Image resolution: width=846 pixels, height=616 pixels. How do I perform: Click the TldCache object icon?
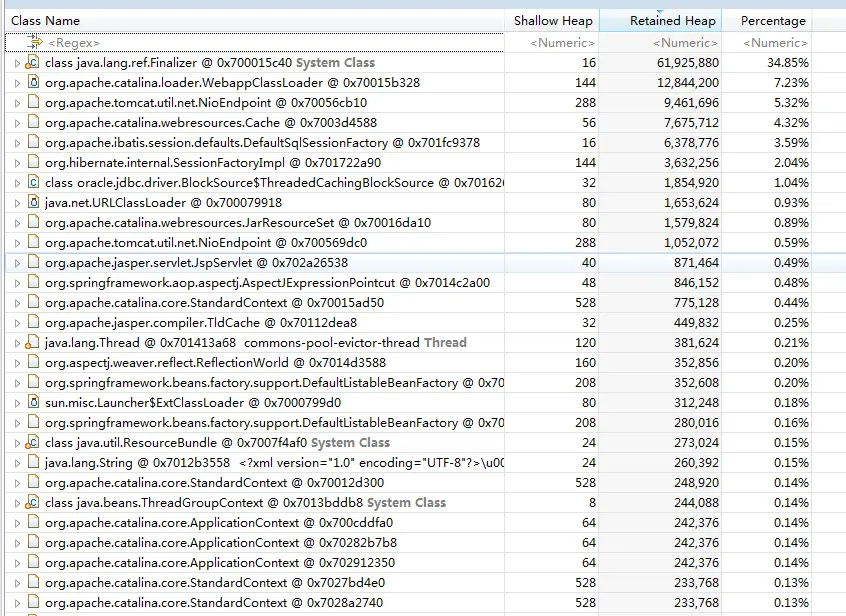pyautogui.click(x=33, y=322)
